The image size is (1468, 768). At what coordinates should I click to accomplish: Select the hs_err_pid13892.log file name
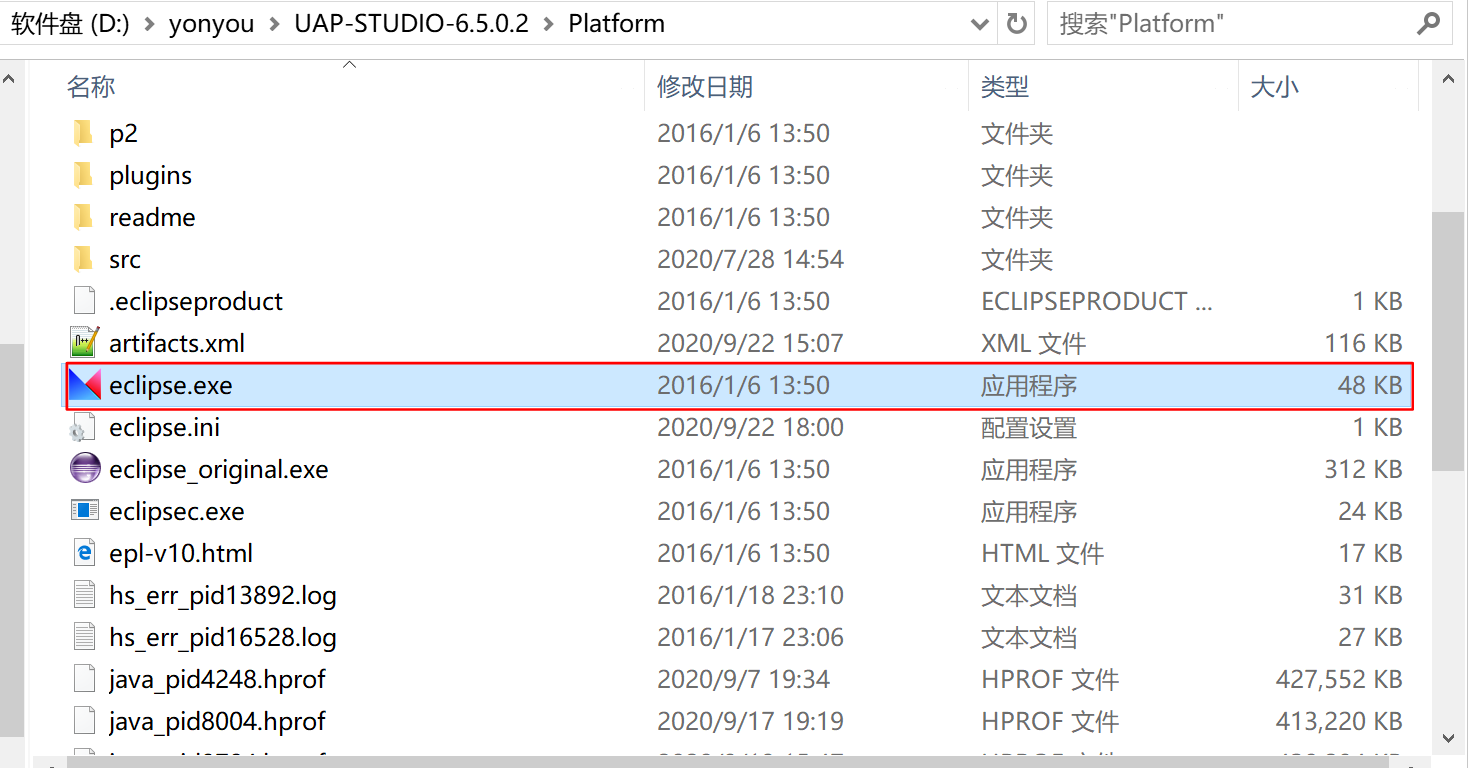pos(223,595)
